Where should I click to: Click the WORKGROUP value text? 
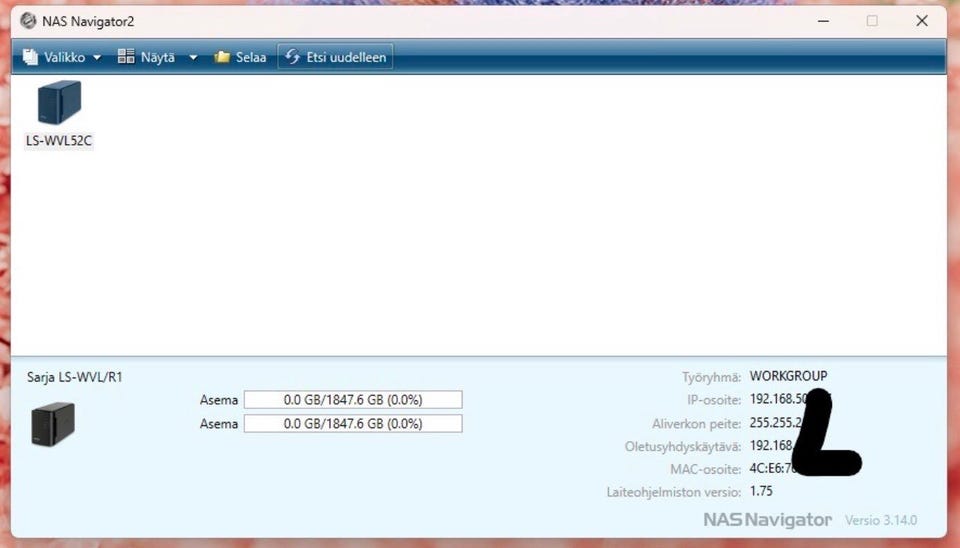point(788,376)
